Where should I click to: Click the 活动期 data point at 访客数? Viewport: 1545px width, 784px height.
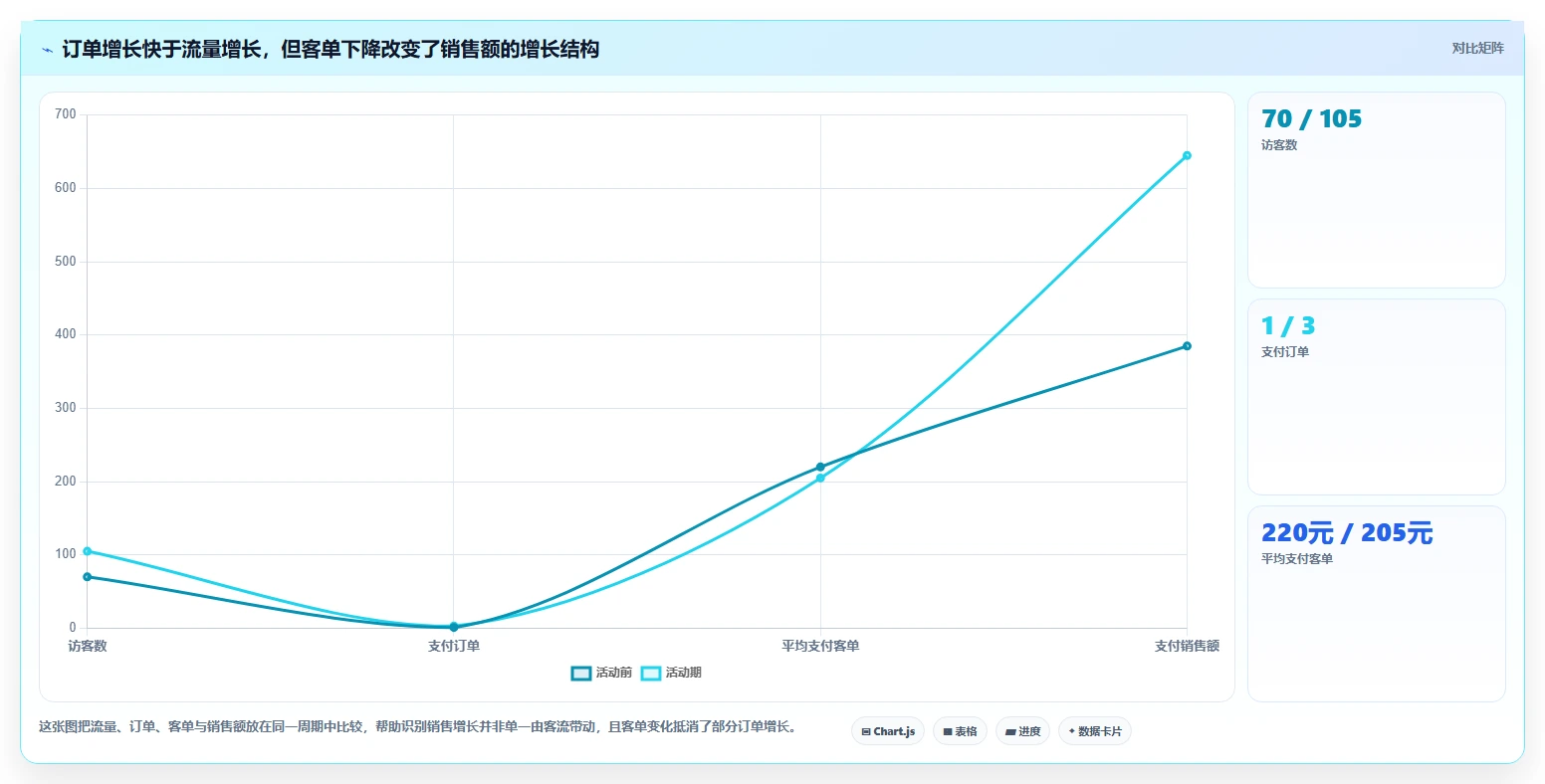(x=88, y=551)
